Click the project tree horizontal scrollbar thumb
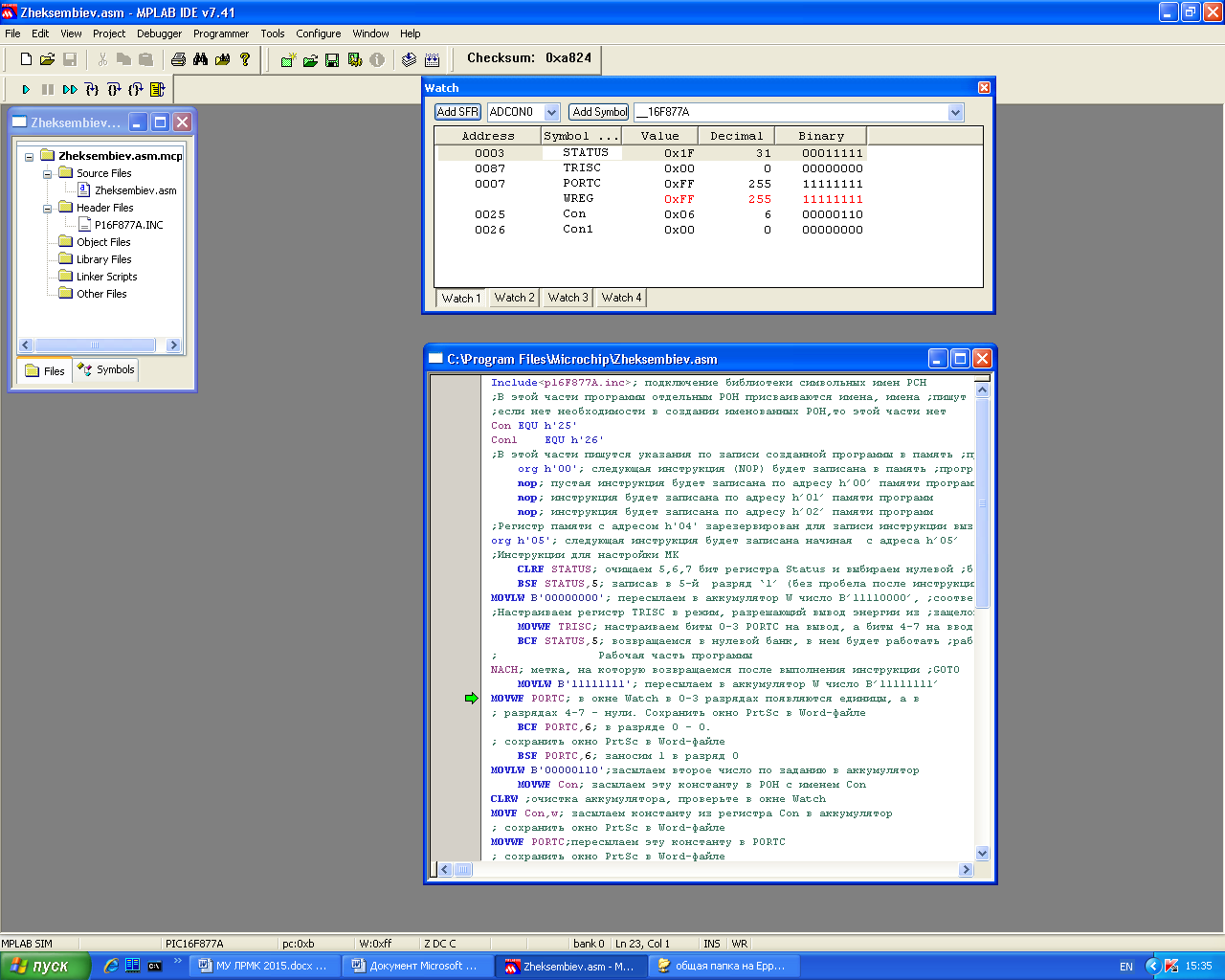Viewport: 1225px width, 980px height. coord(95,345)
